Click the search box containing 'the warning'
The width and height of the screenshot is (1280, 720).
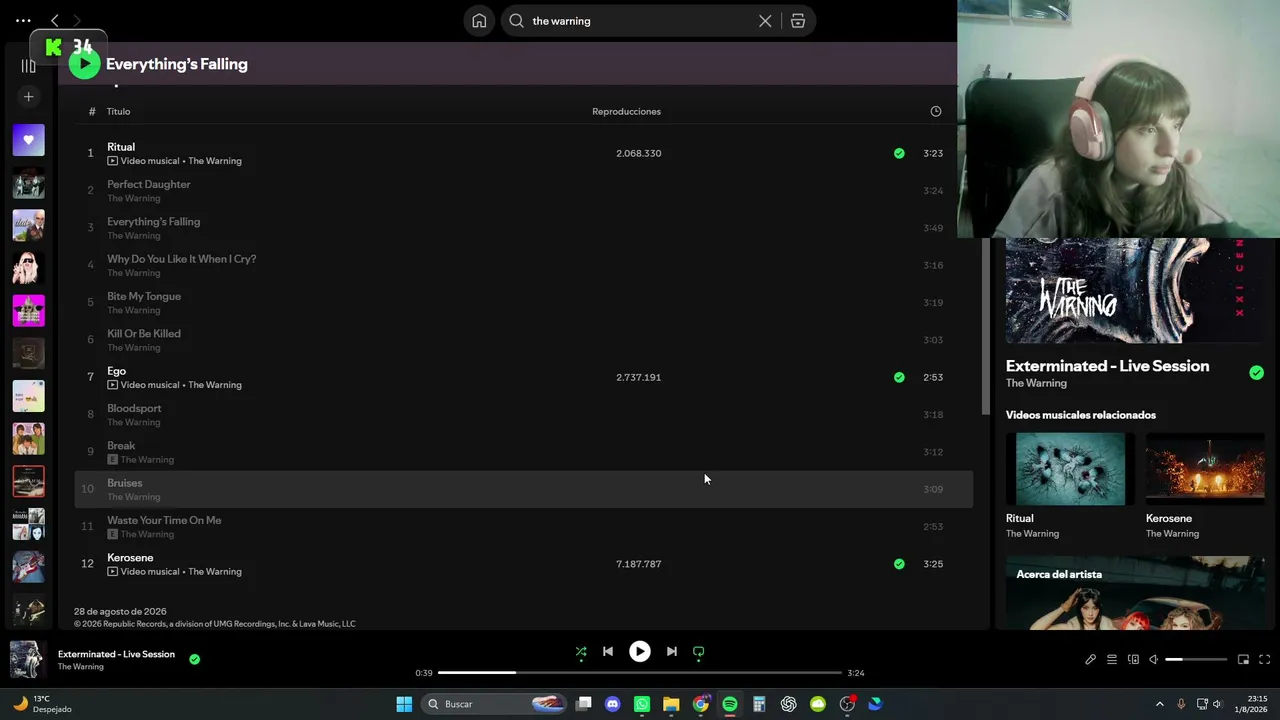click(640, 21)
